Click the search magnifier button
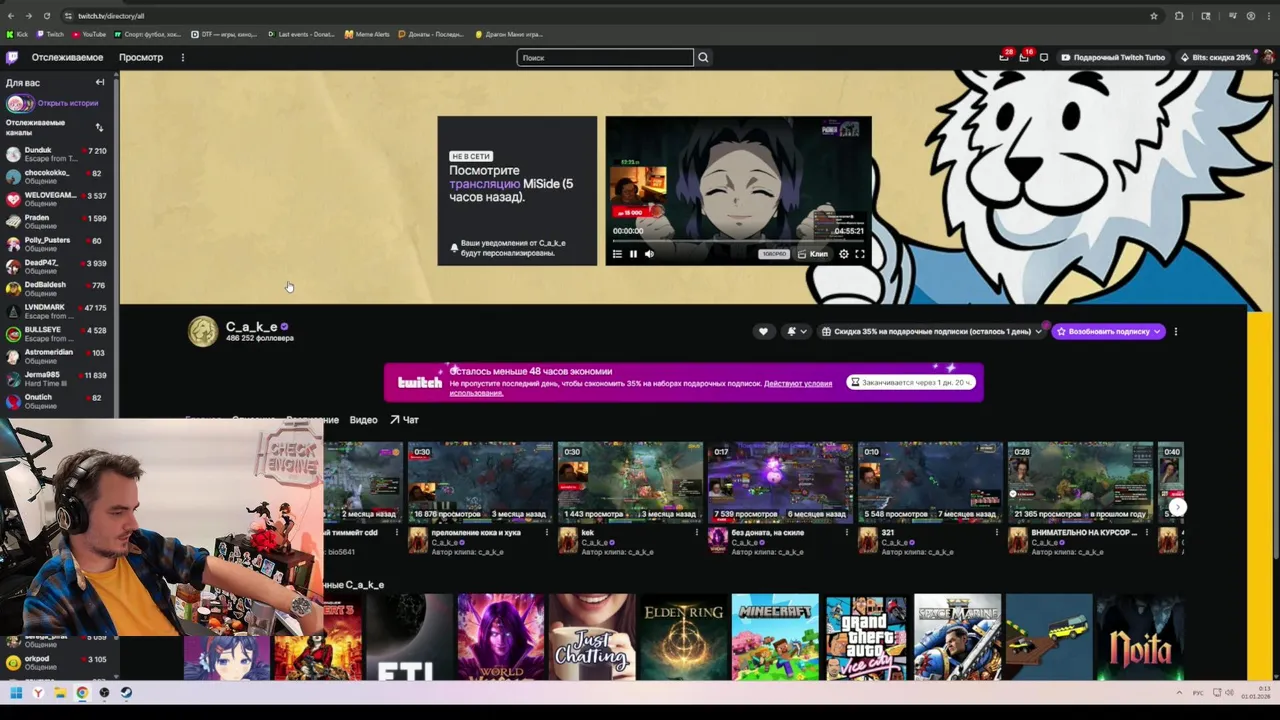 click(703, 57)
